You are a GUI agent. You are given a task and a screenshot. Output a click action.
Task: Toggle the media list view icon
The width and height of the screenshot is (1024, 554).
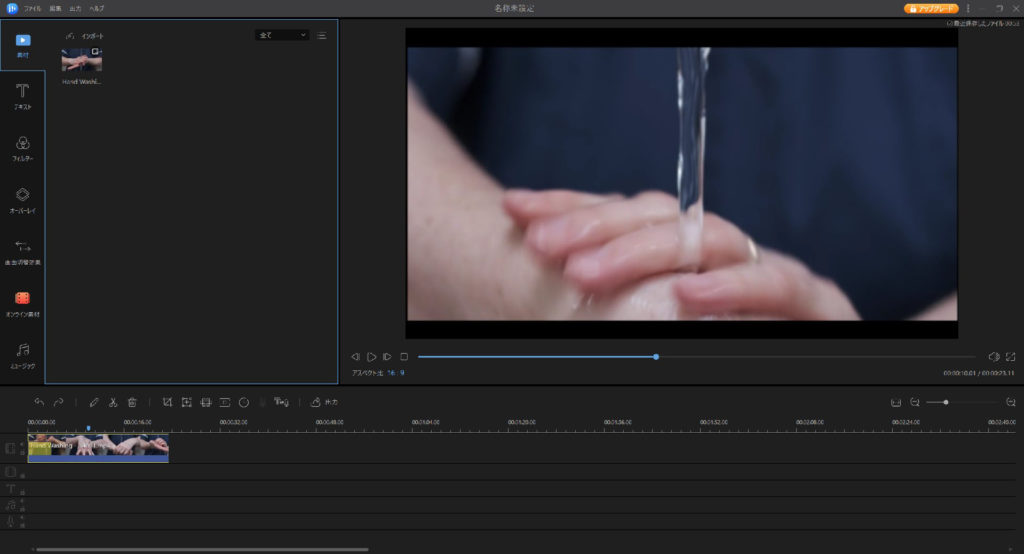click(x=322, y=36)
